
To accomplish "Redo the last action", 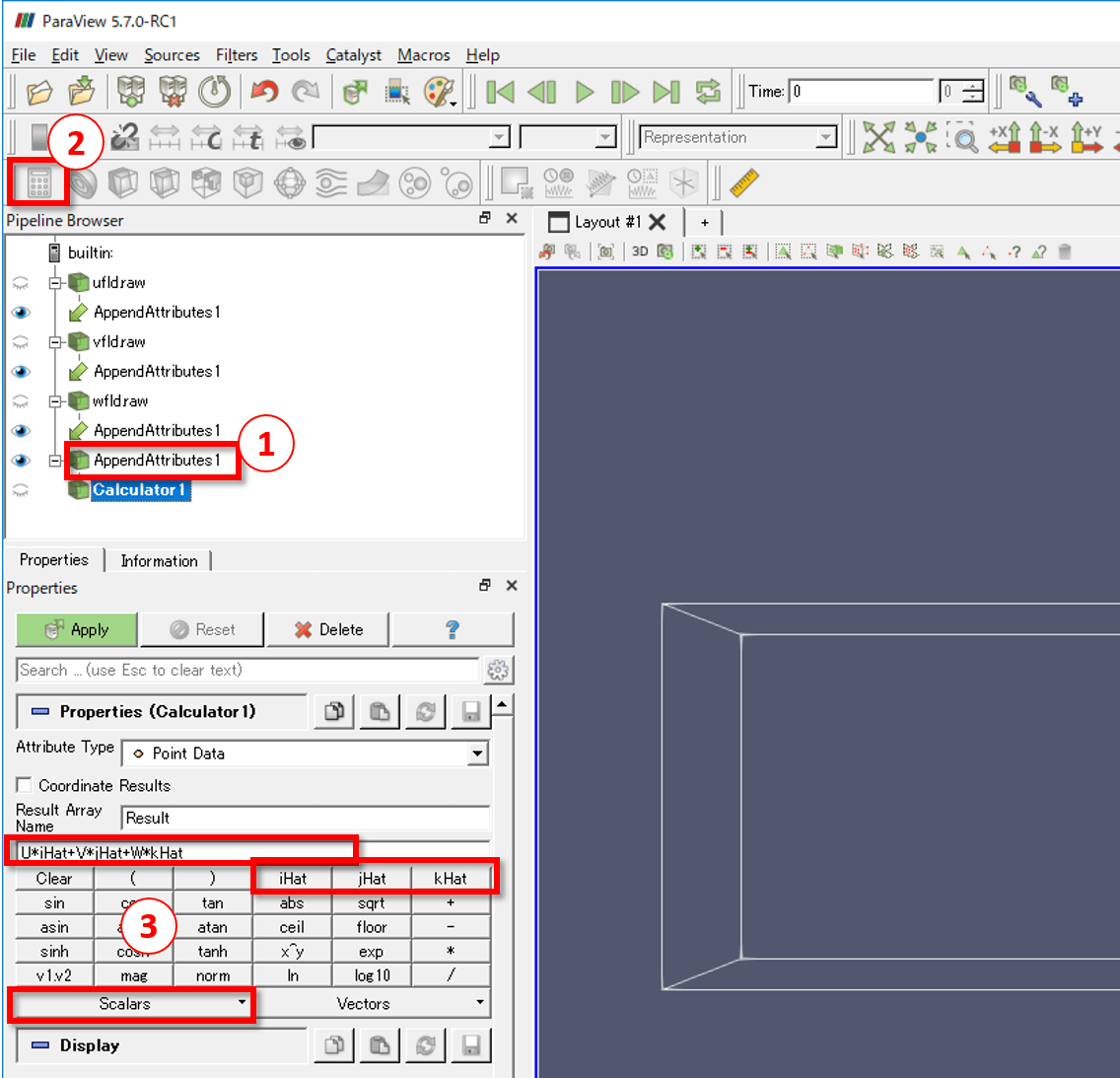I will tap(306, 92).
